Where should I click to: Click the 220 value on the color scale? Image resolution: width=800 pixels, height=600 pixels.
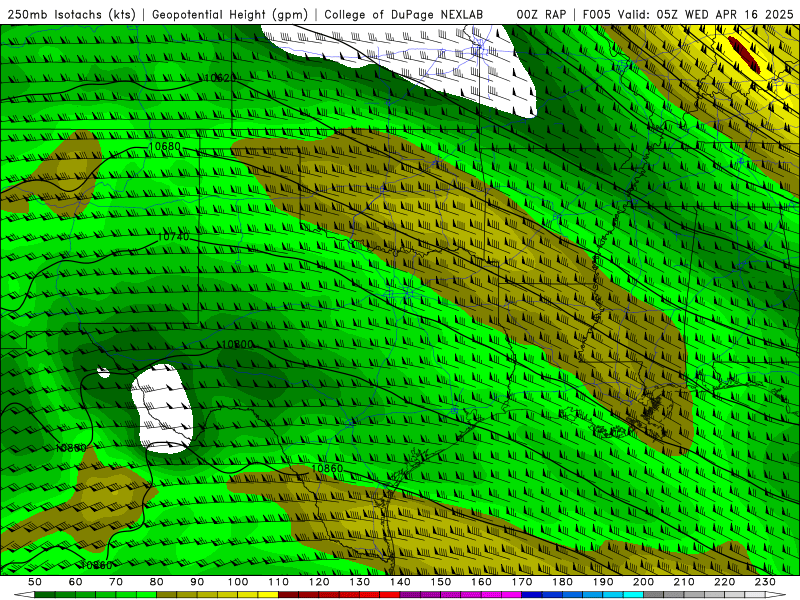tap(724, 582)
